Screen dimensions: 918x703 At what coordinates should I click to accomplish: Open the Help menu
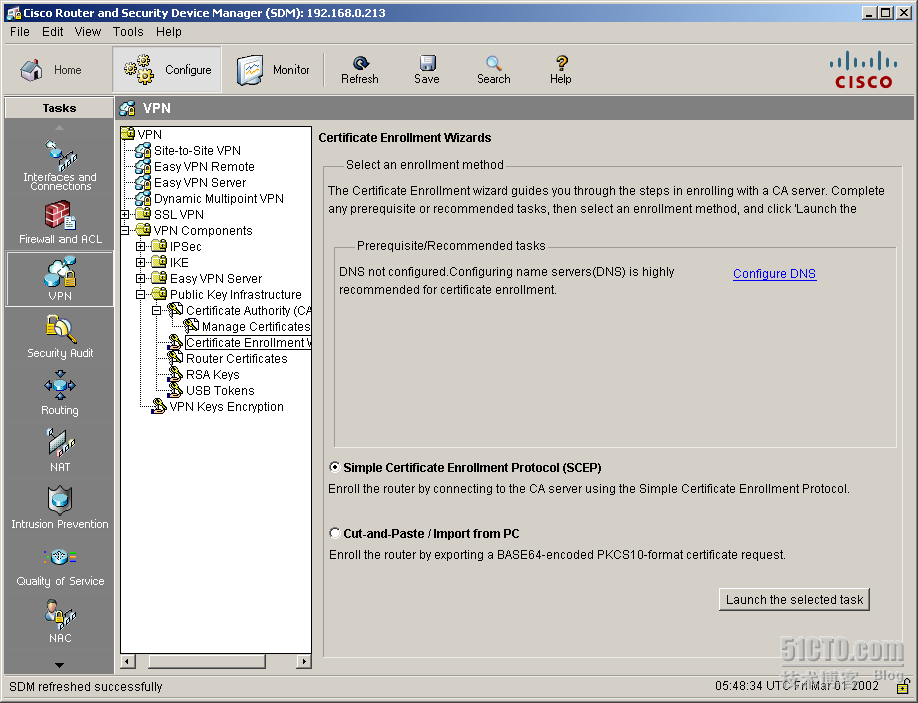[x=169, y=32]
